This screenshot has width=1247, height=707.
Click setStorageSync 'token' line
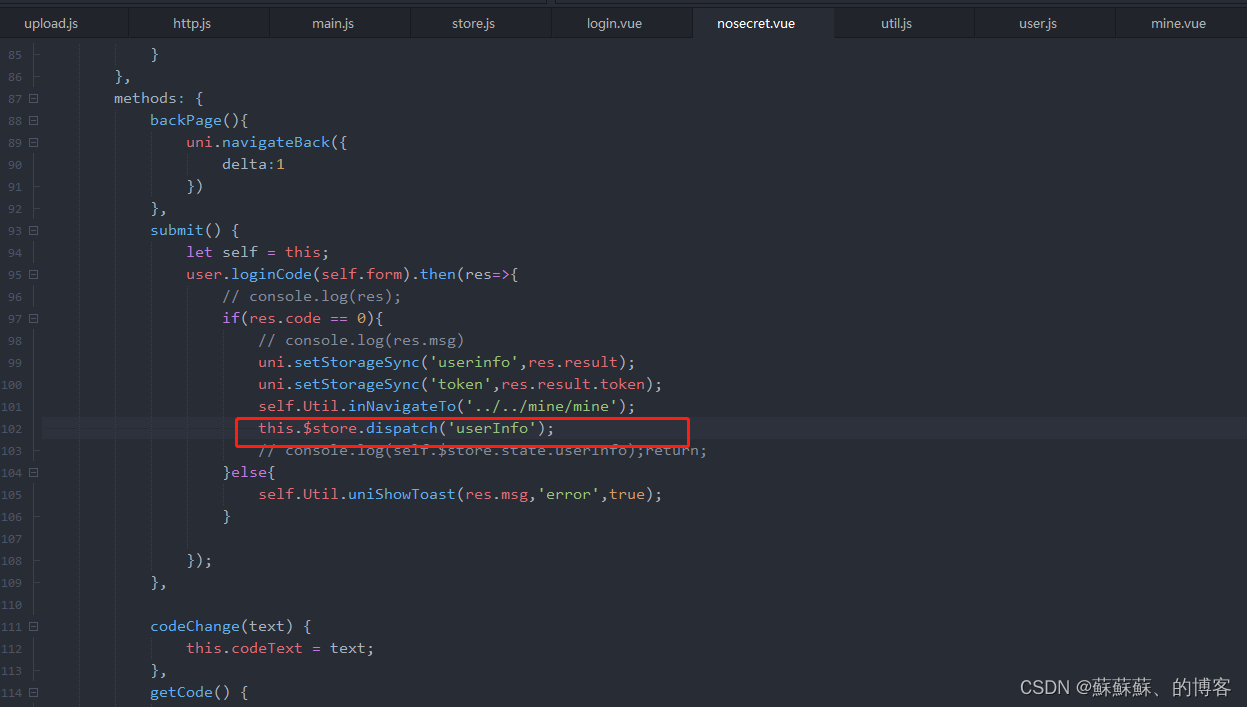[460, 384]
